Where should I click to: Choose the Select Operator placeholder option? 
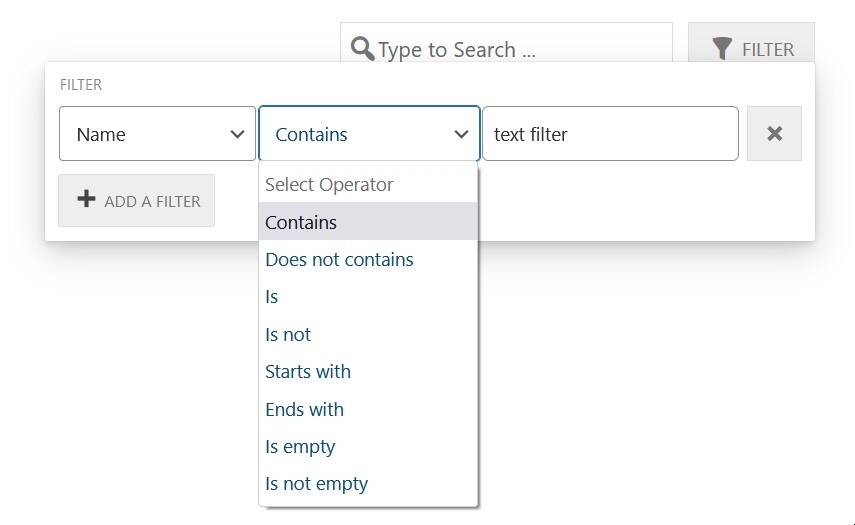[368, 184]
